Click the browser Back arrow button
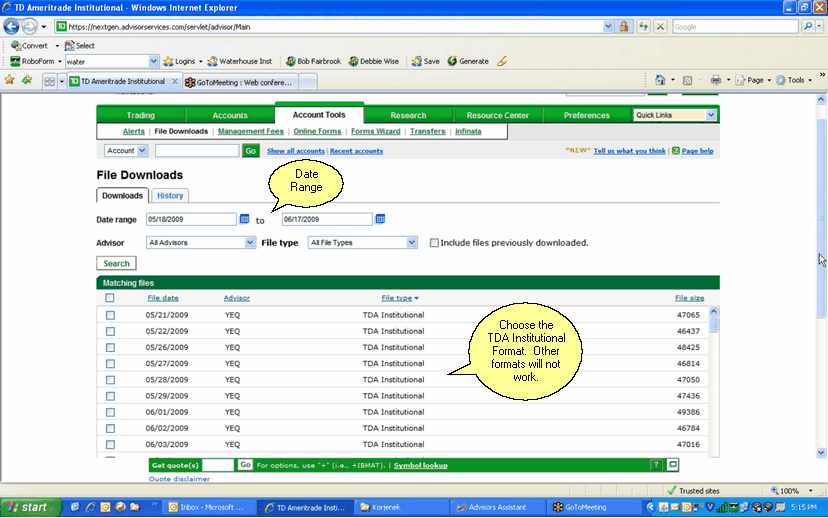828x518 pixels. [11, 26]
